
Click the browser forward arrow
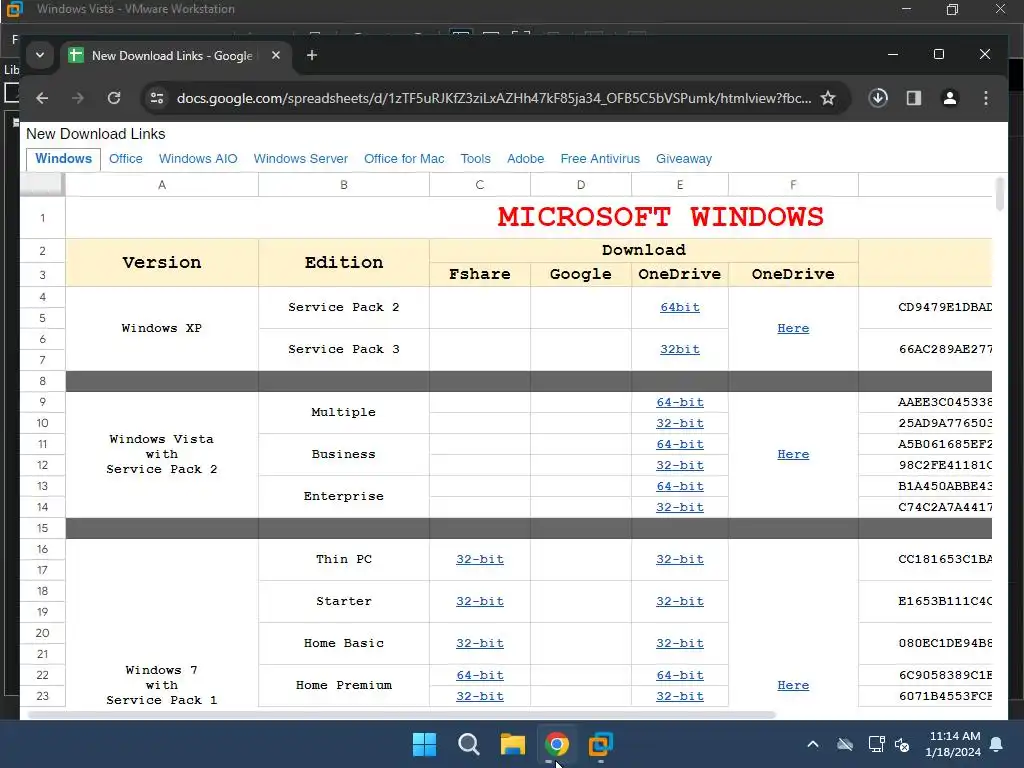coord(78,98)
